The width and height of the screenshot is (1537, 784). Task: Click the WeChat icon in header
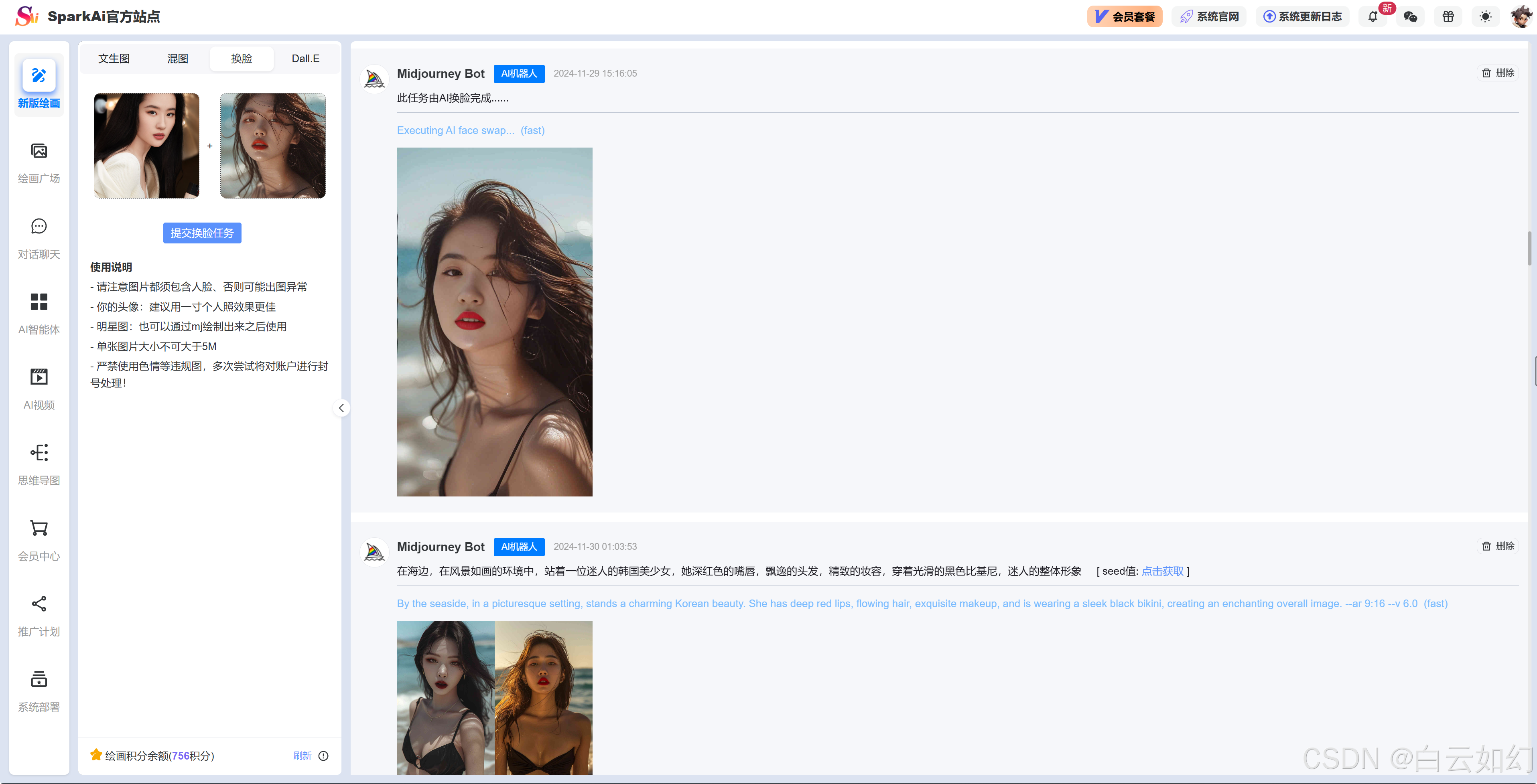coord(1411,17)
